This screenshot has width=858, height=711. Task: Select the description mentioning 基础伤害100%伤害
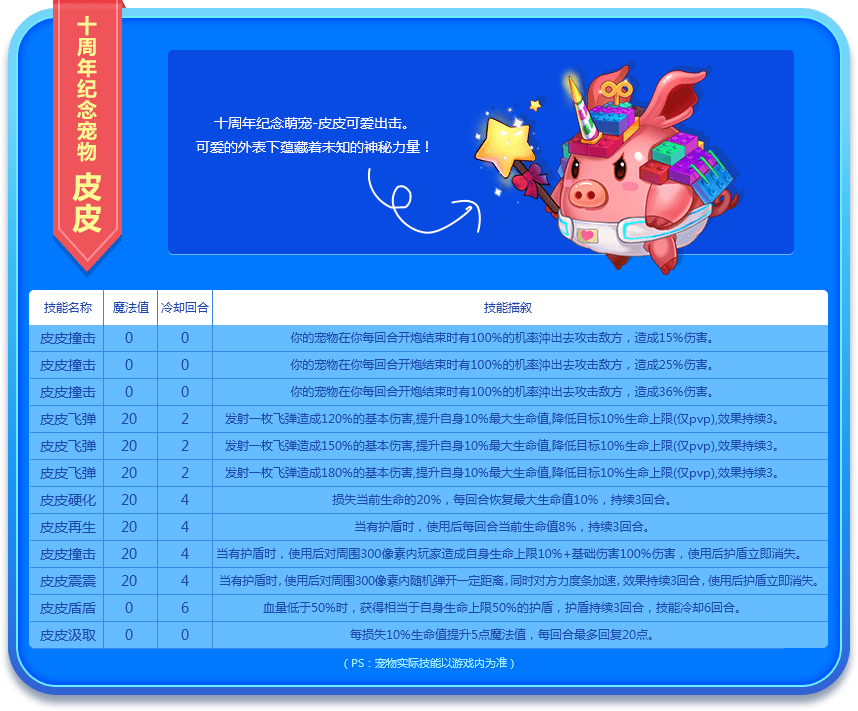(509, 554)
